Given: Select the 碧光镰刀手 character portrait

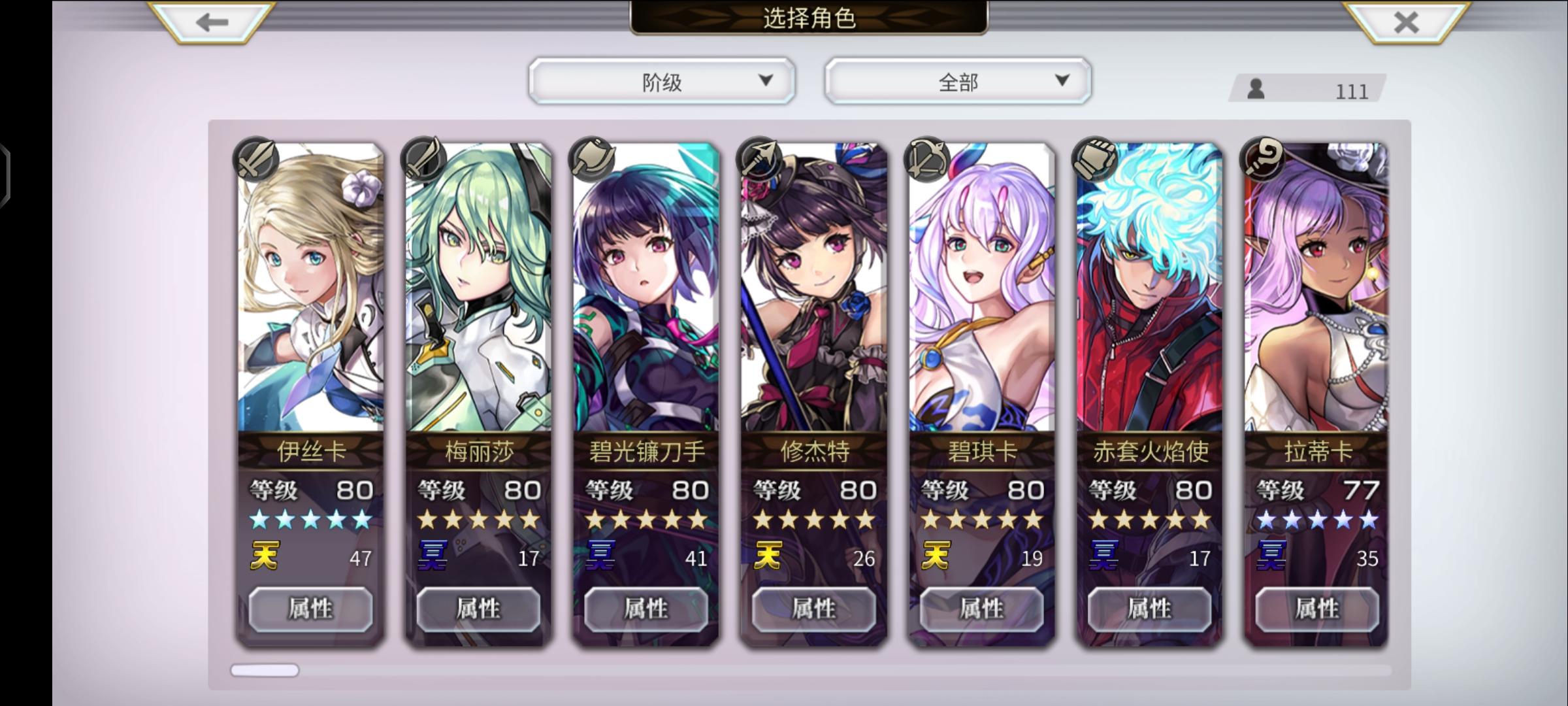Looking at the screenshot, I should coord(646,288).
